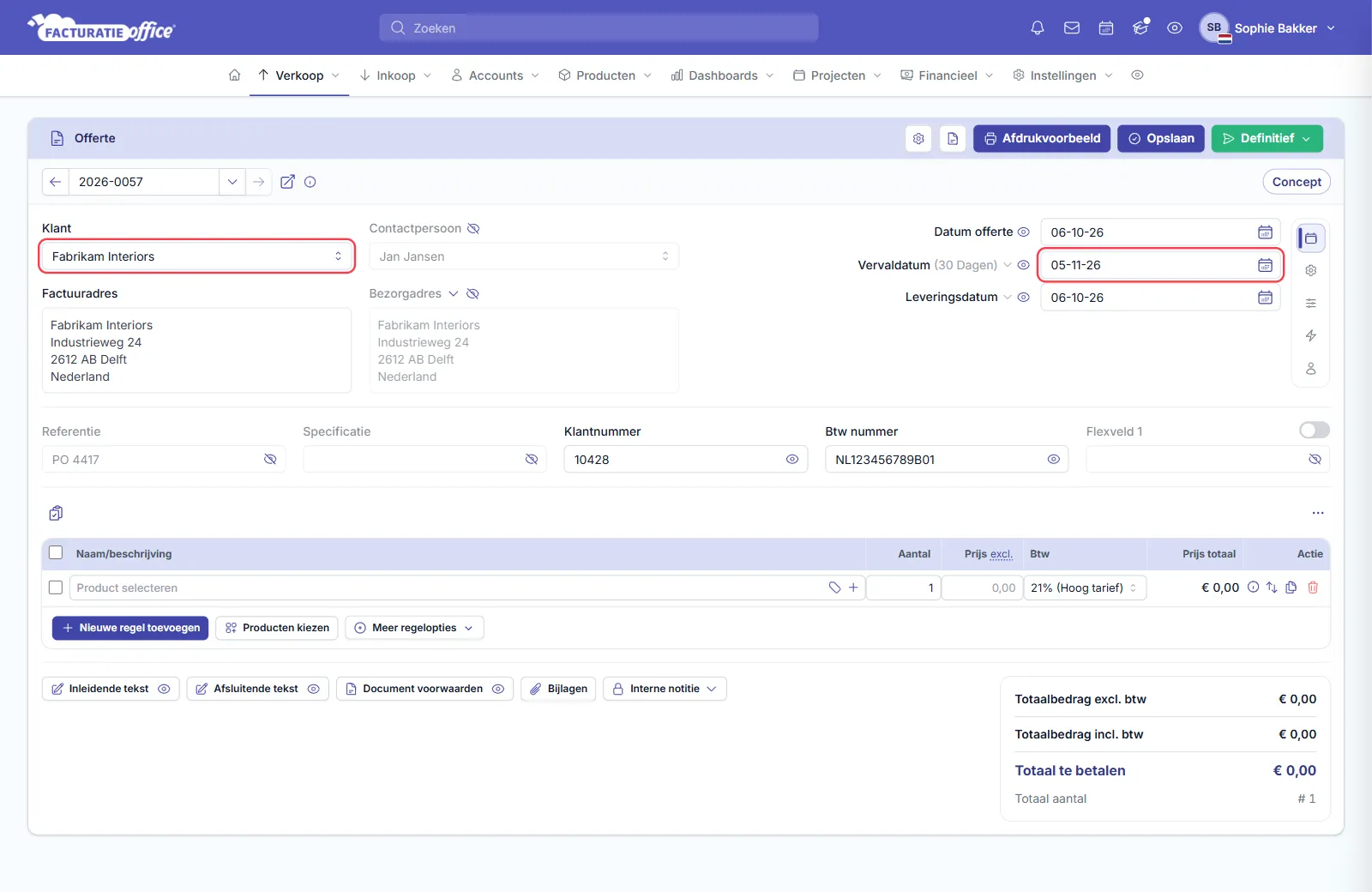The width and height of the screenshot is (1372, 892).
Task: Toggle visibility of Referentie field
Action: [x=270, y=460]
